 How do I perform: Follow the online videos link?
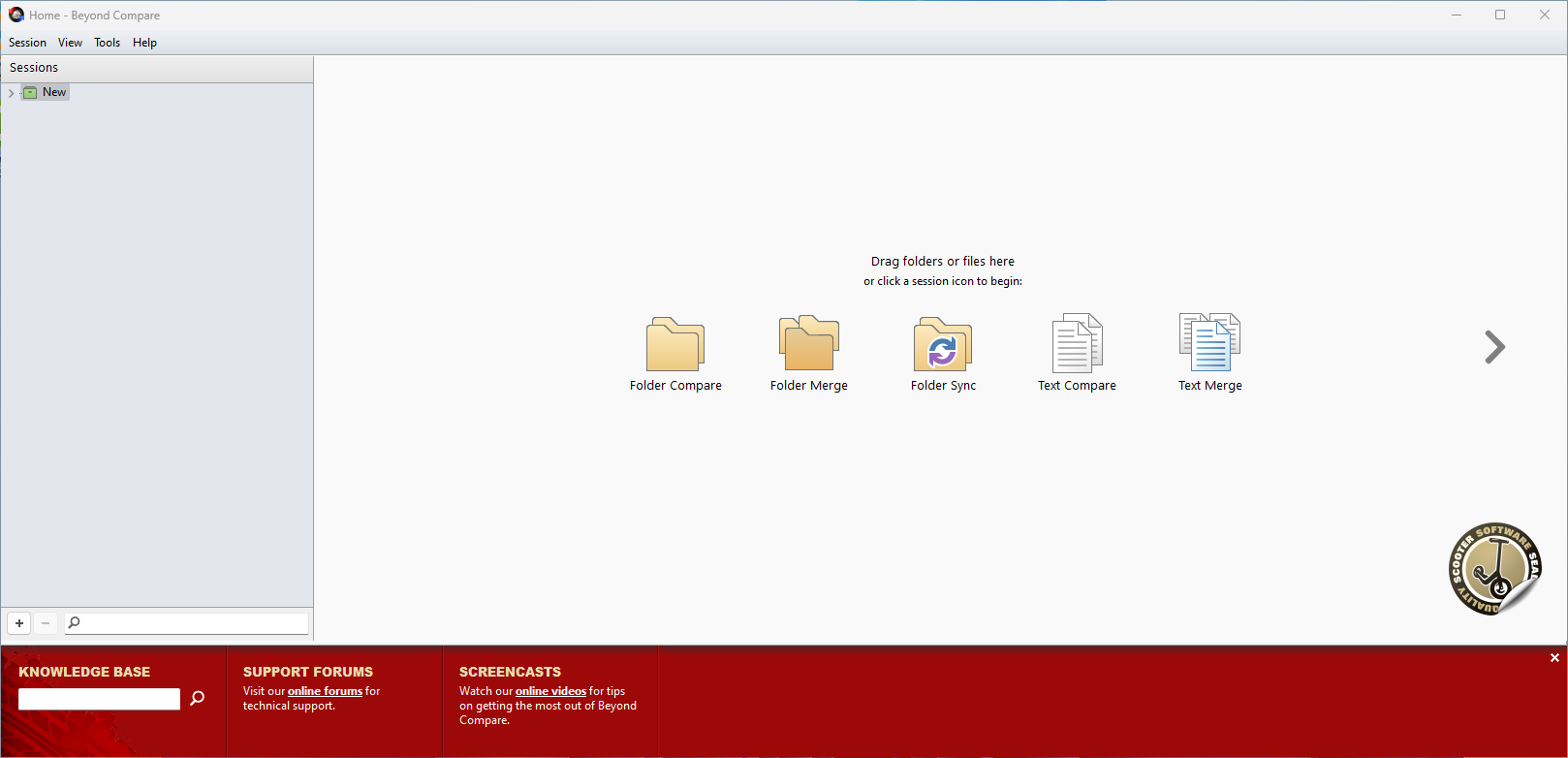click(550, 691)
